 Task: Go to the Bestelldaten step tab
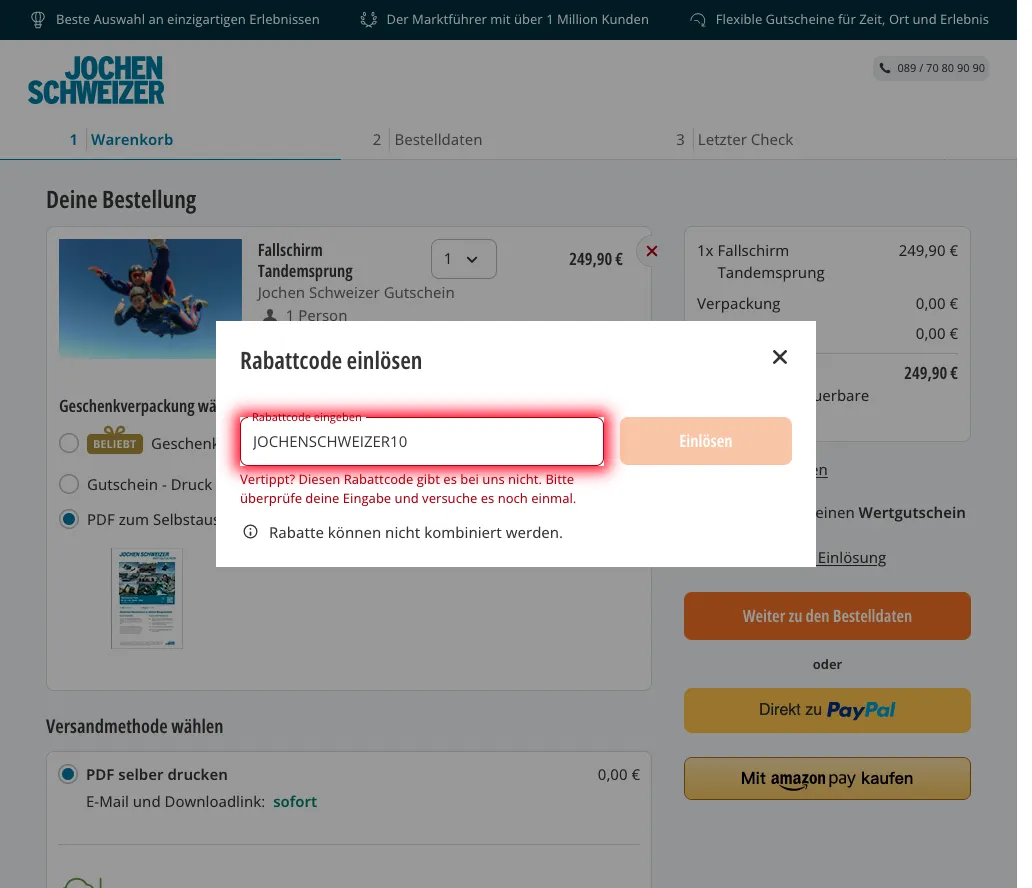tap(427, 140)
